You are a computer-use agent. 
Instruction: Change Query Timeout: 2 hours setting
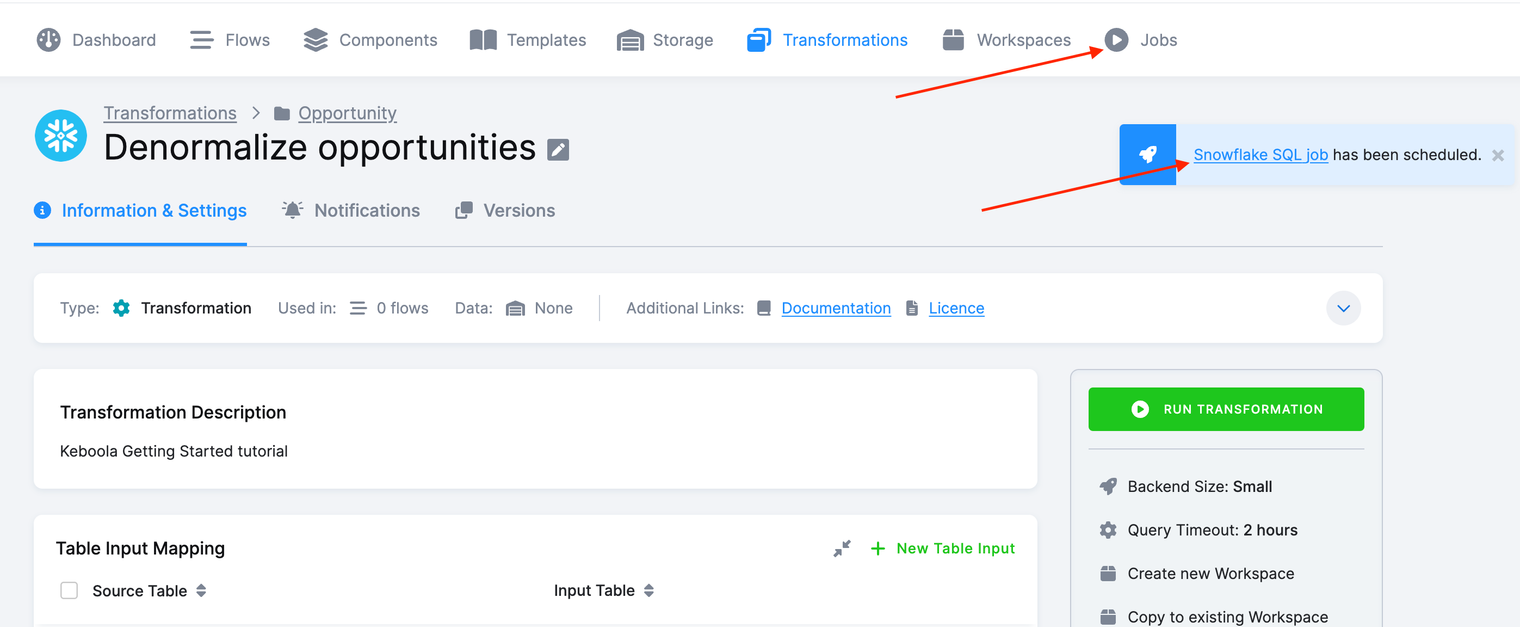click(1213, 530)
